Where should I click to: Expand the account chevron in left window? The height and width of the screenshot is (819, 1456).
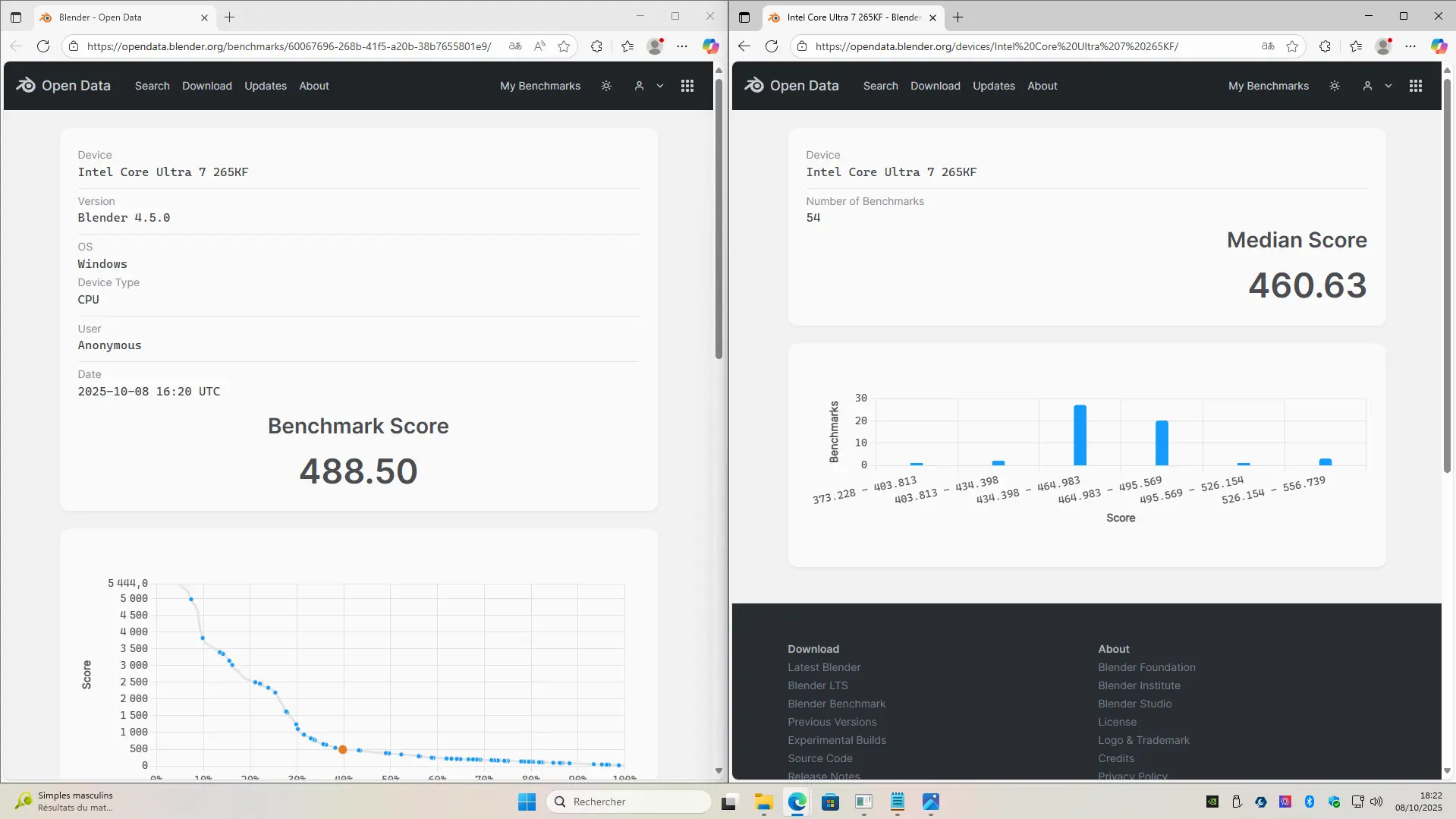pyautogui.click(x=660, y=86)
